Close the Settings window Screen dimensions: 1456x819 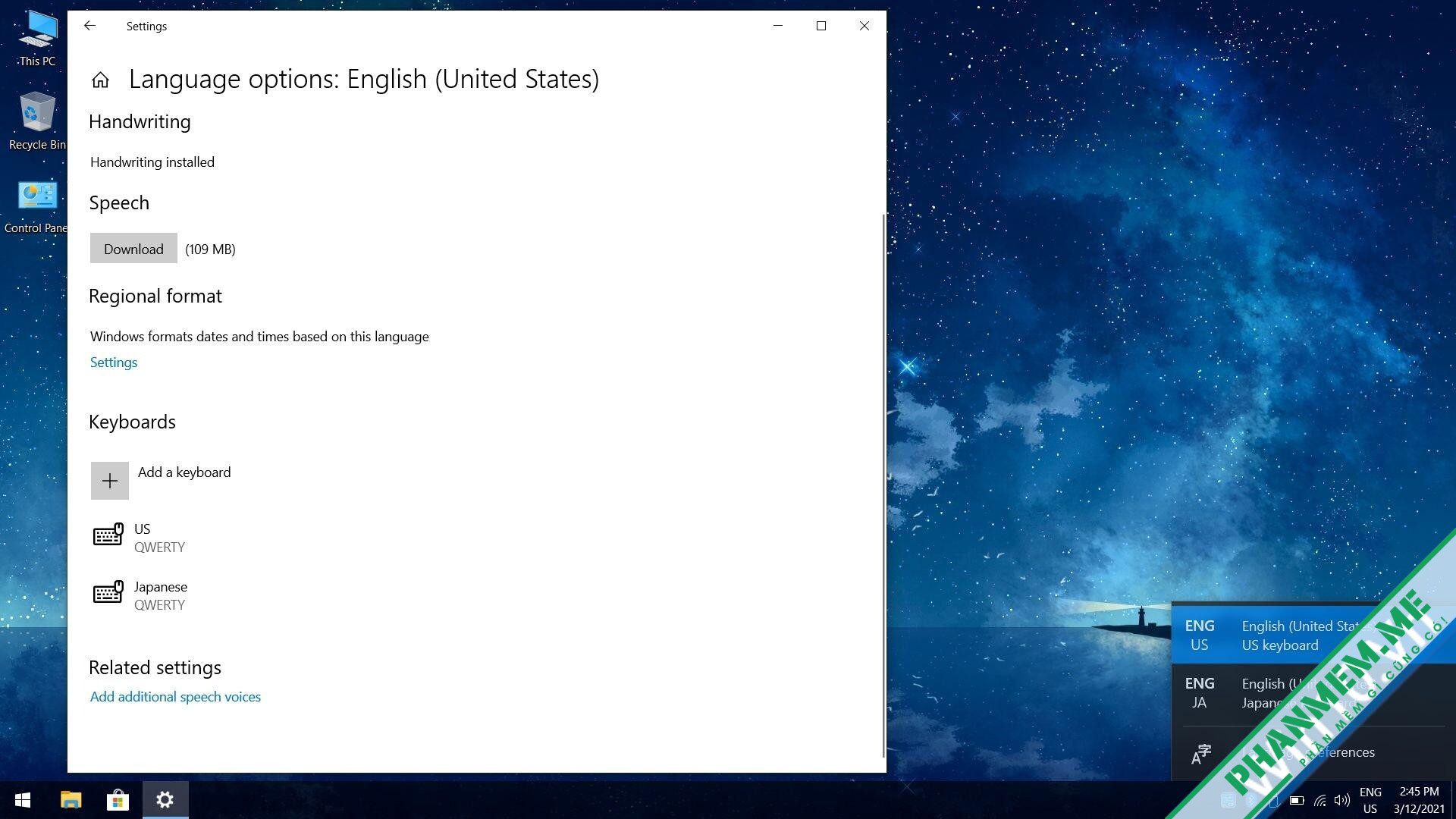[x=864, y=26]
